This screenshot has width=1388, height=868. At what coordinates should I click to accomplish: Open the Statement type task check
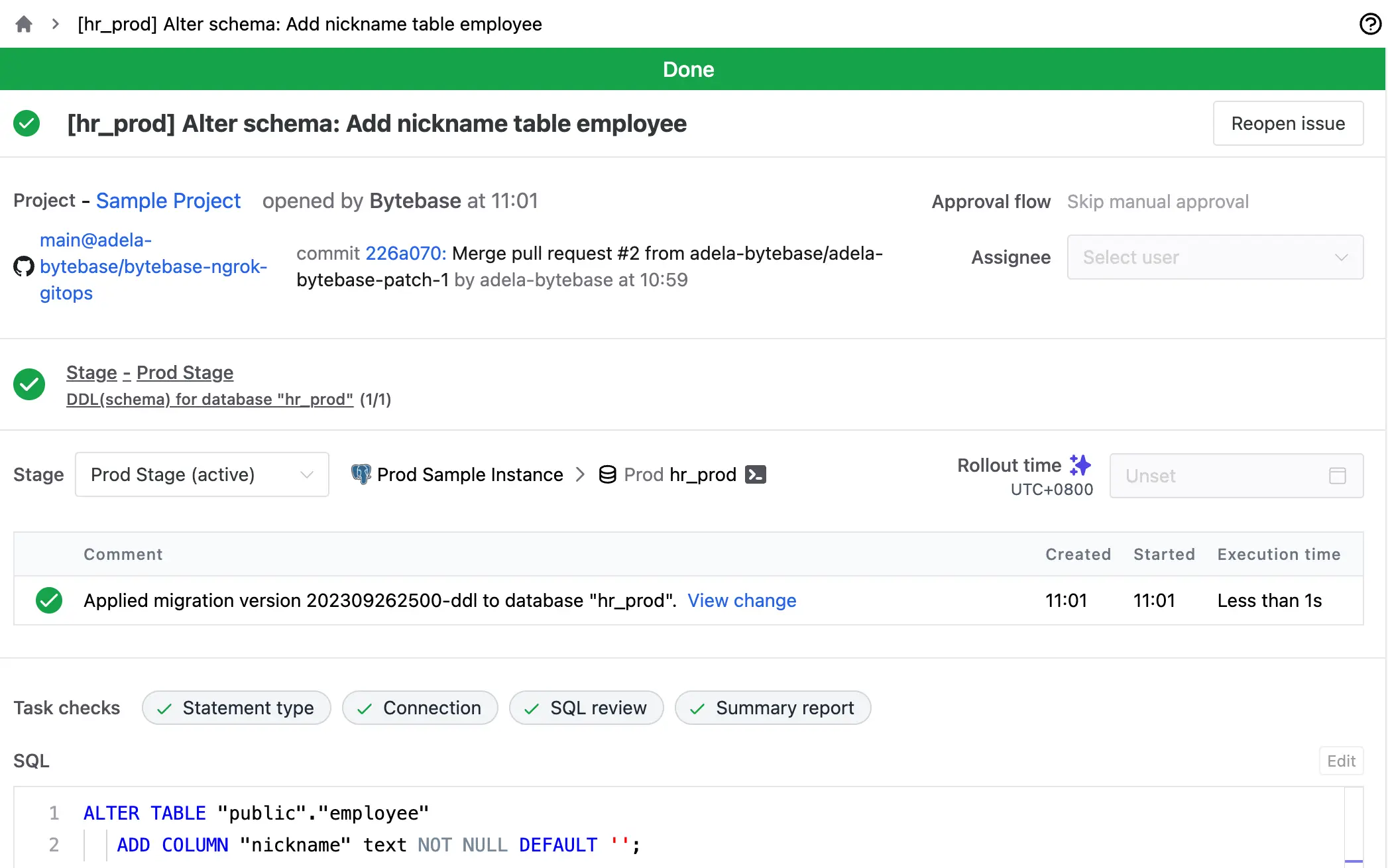[x=237, y=708]
